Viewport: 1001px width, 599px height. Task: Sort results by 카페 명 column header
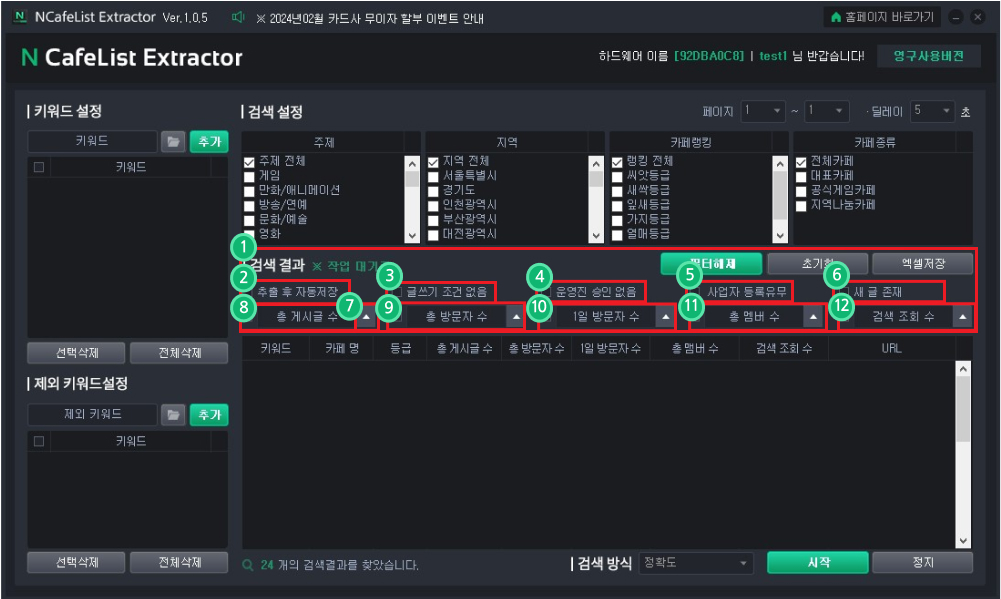click(x=342, y=349)
